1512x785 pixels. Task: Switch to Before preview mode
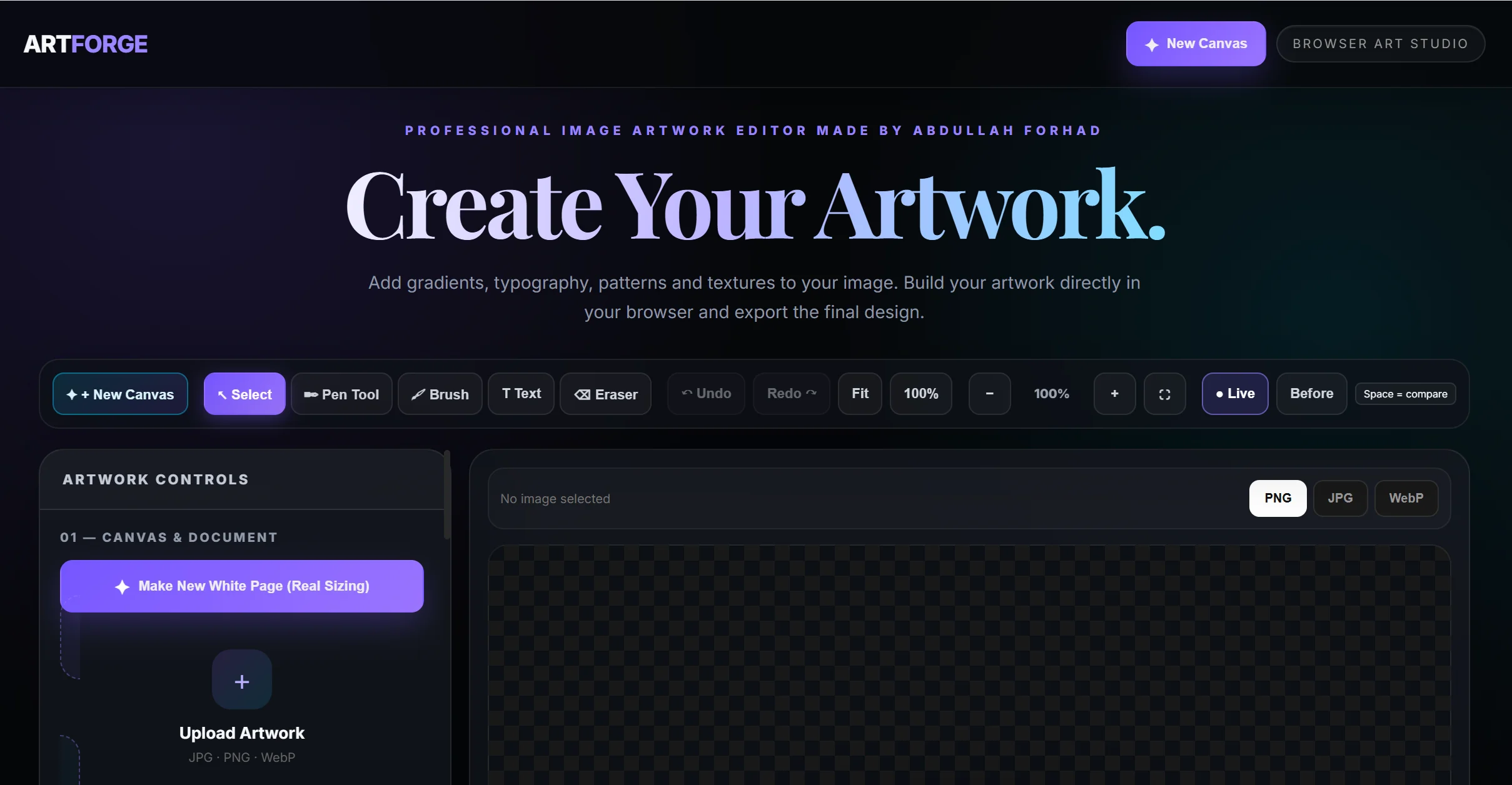(1312, 394)
